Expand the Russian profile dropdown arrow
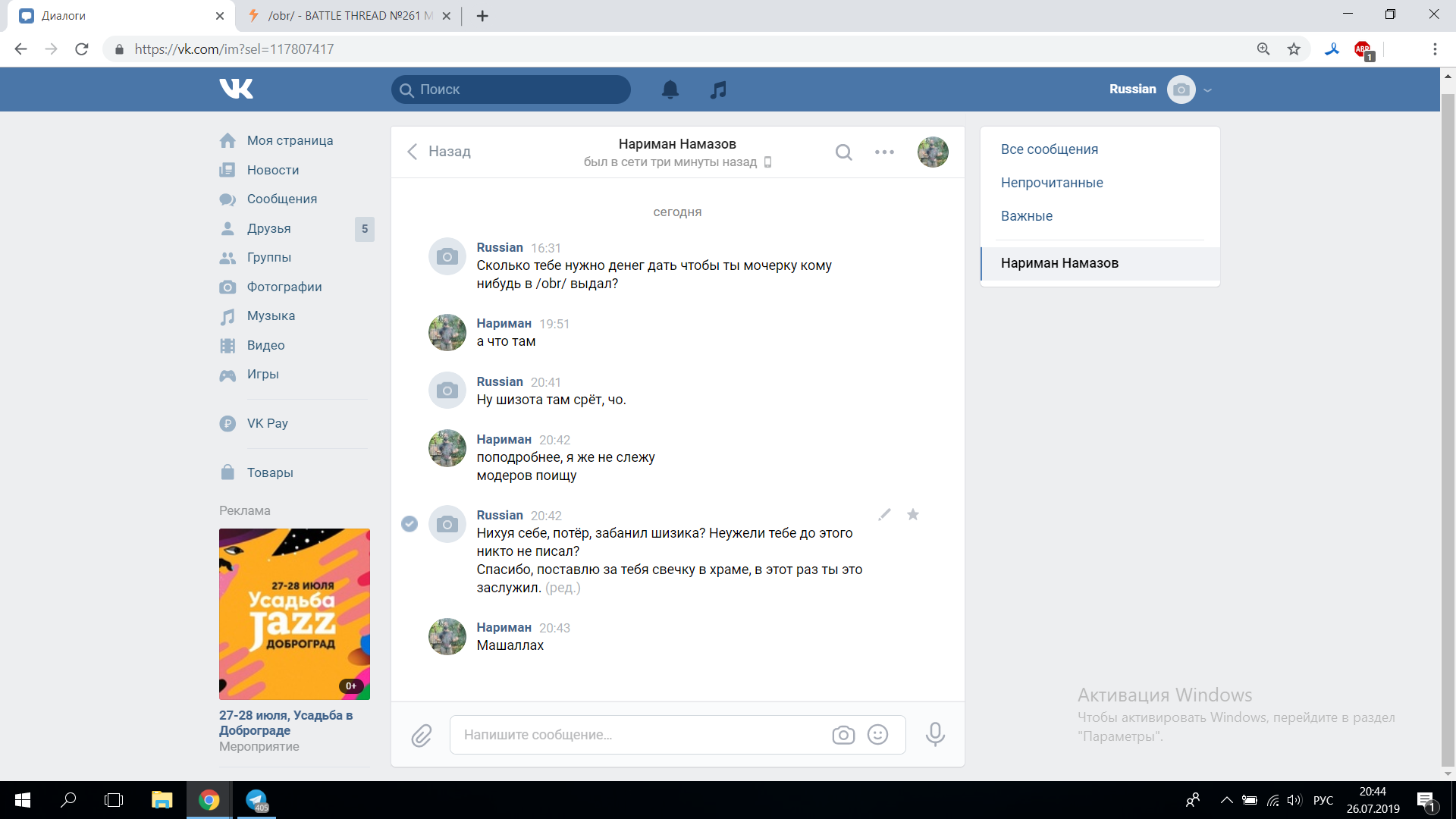Screen dimensions: 1456x819 point(1208,89)
